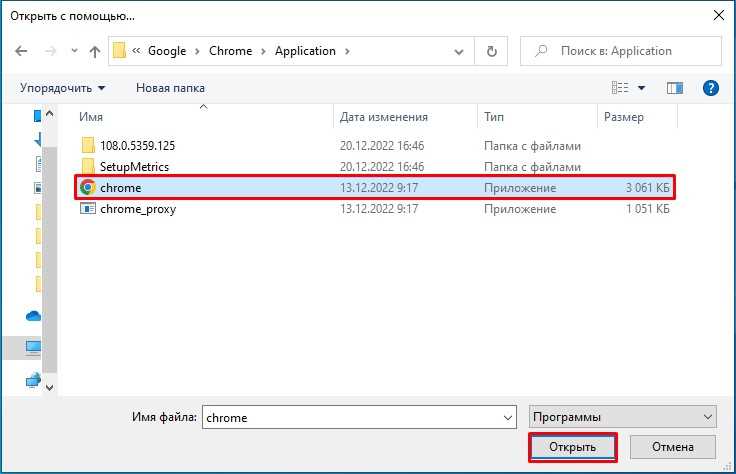Sort by Размер column header
The width and height of the screenshot is (736, 474).
[x=623, y=117]
